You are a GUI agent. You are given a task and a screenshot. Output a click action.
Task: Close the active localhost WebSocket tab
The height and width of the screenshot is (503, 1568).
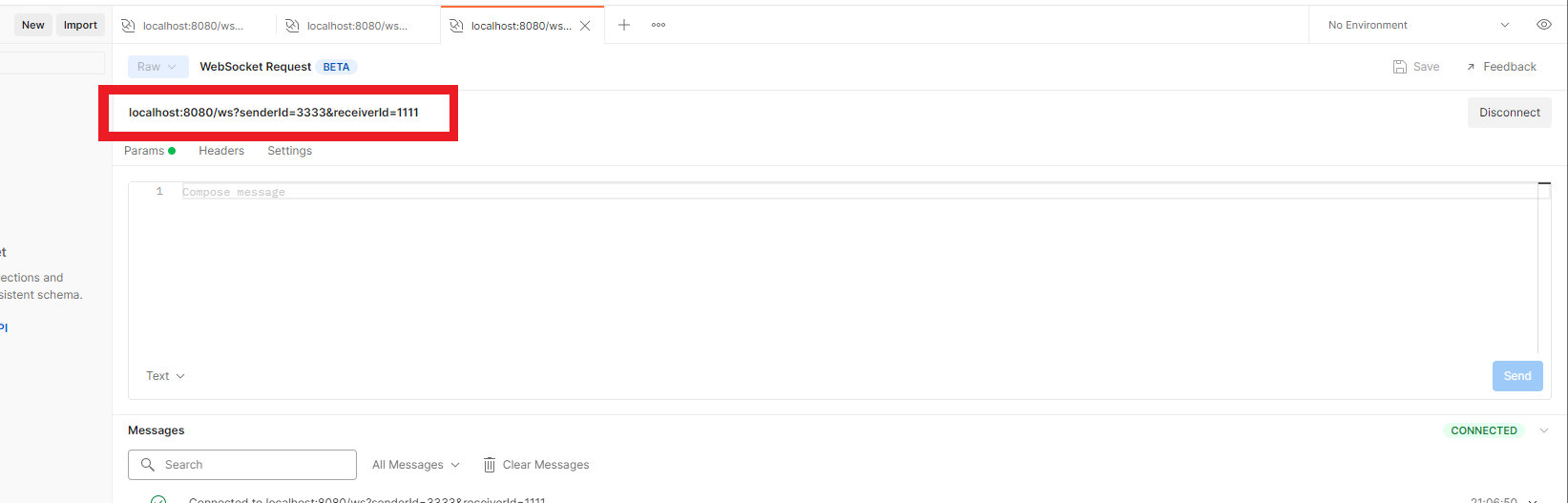point(586,26)
